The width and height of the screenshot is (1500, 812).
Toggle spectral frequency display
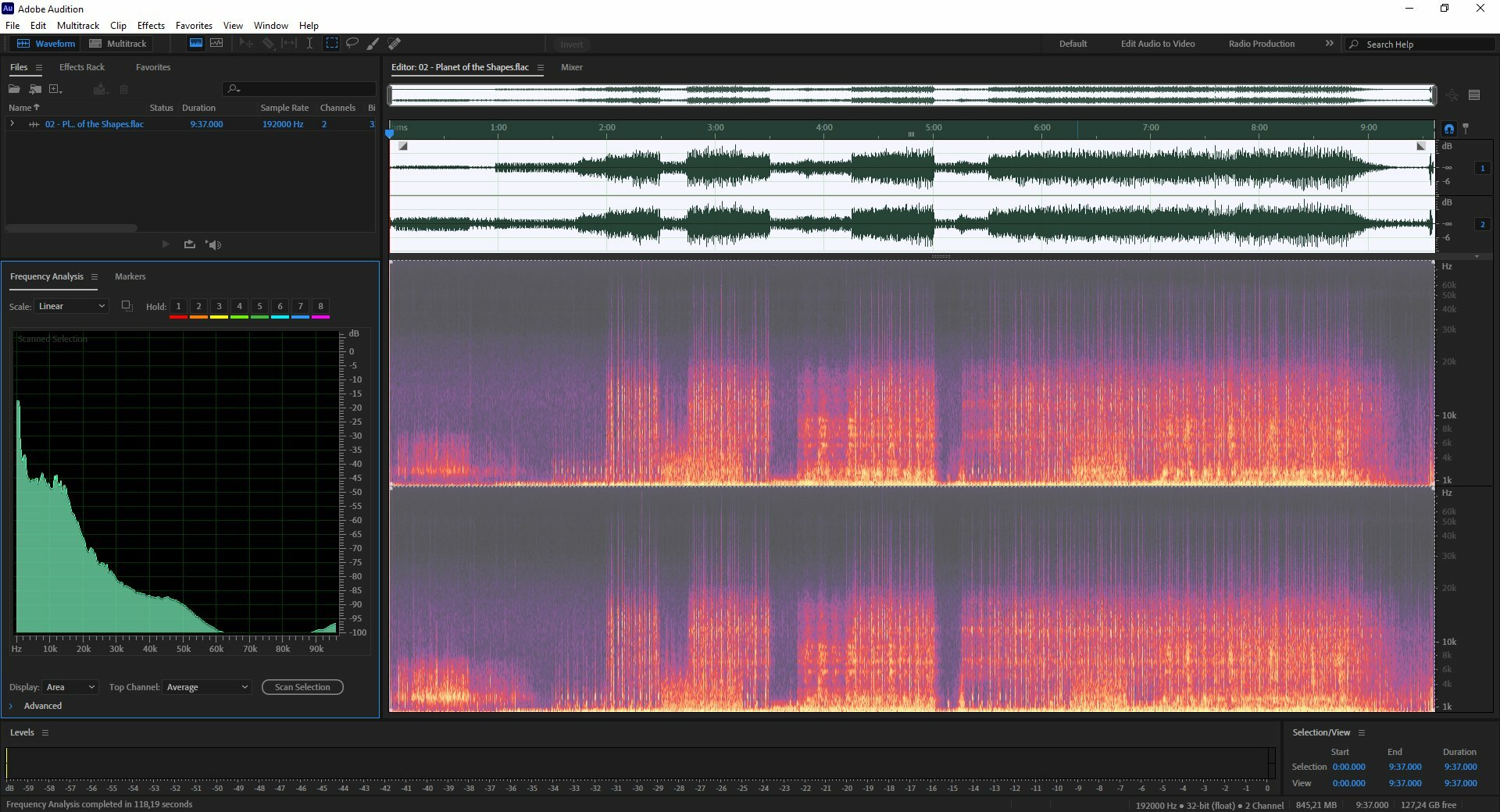coord(195,44)
